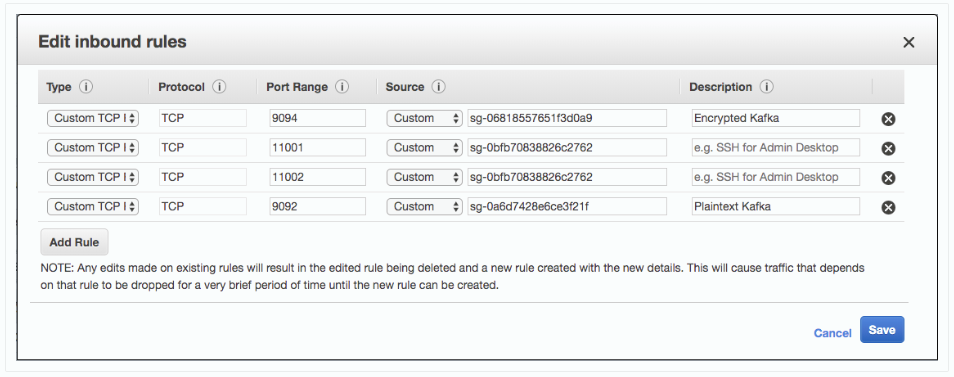Click the info icon beside Source header
Image resolution: width=954 pixels, height=377 pixels.
coord(438,87)
